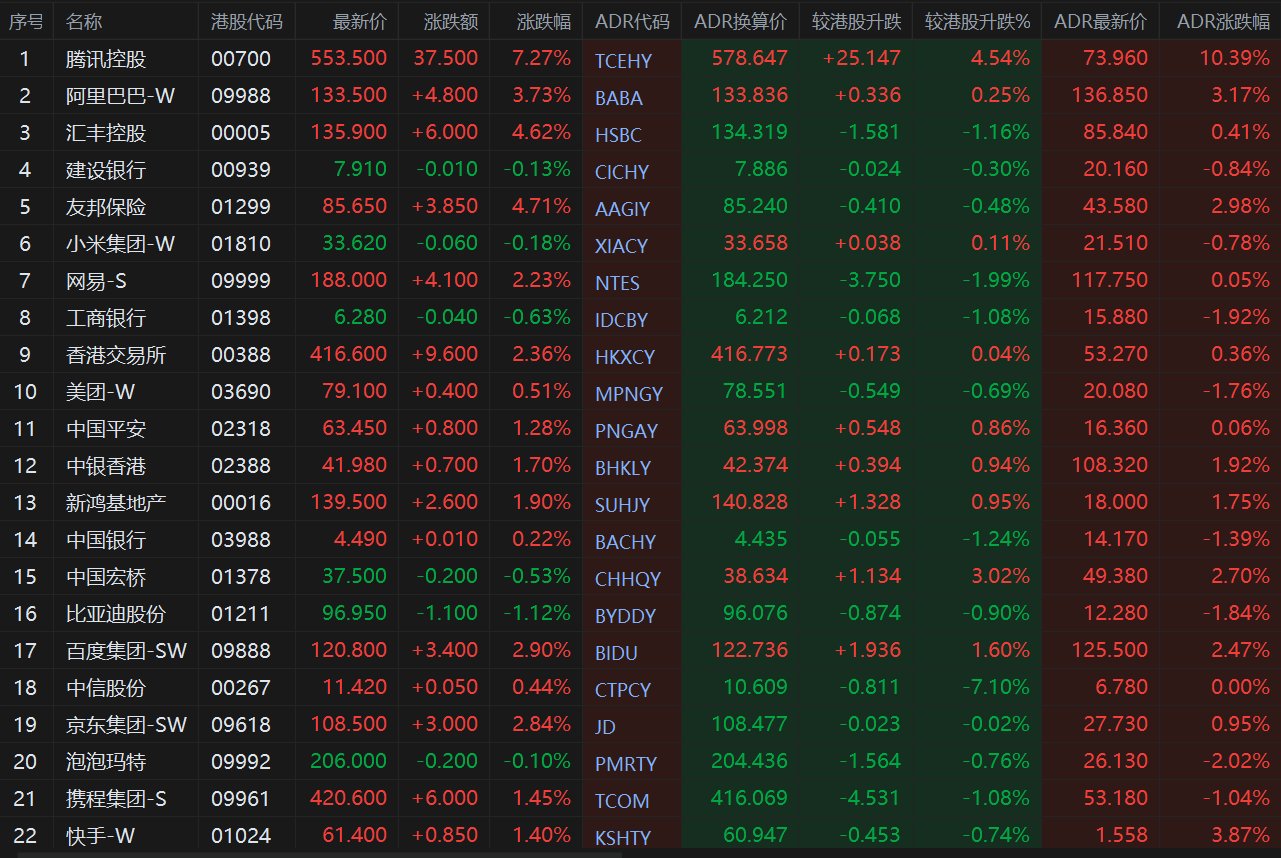
Task: Select the TCEHY ADR code
Action: (x=622, y=61)
